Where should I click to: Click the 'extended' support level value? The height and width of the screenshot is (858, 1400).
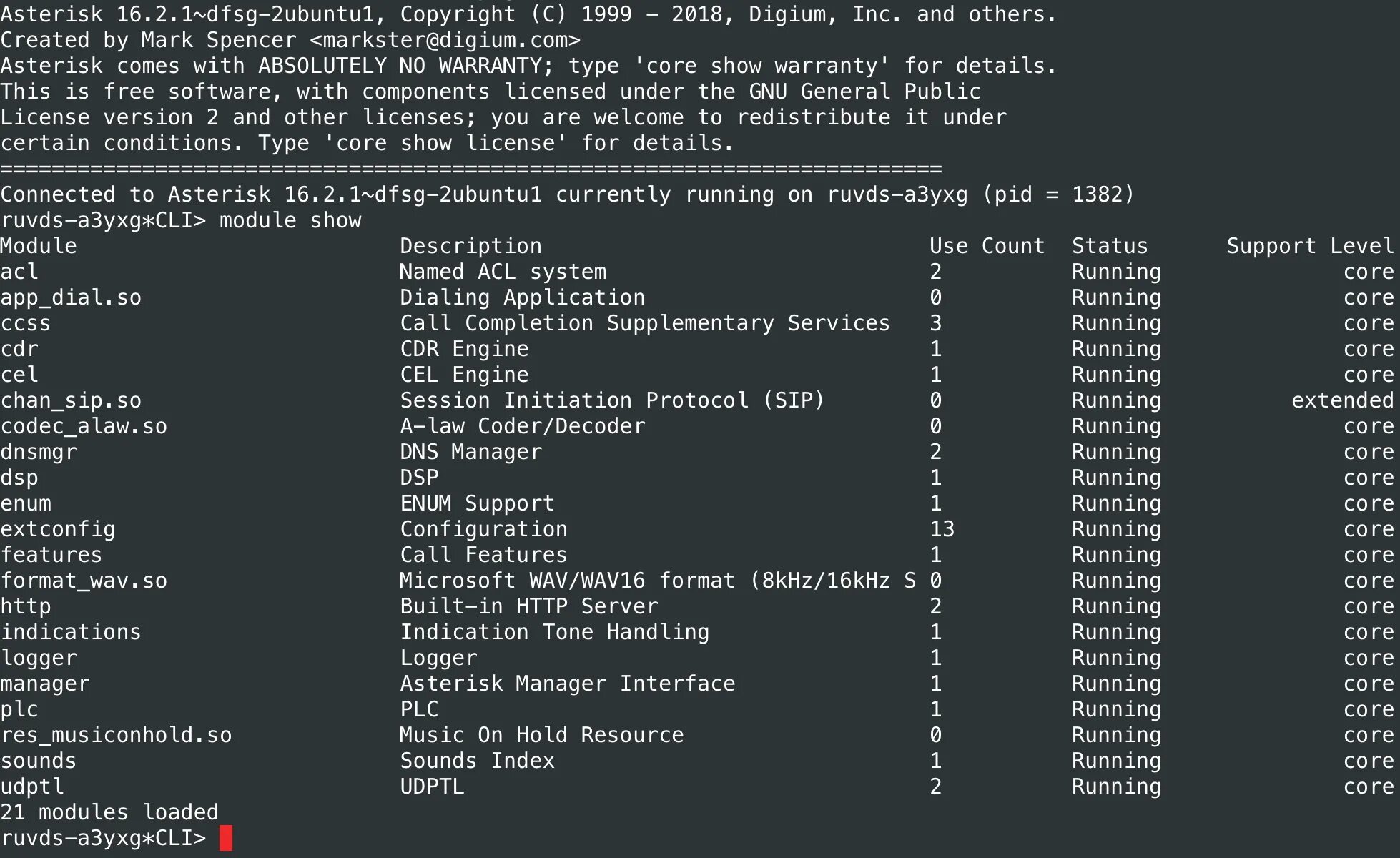point(1342,400)
